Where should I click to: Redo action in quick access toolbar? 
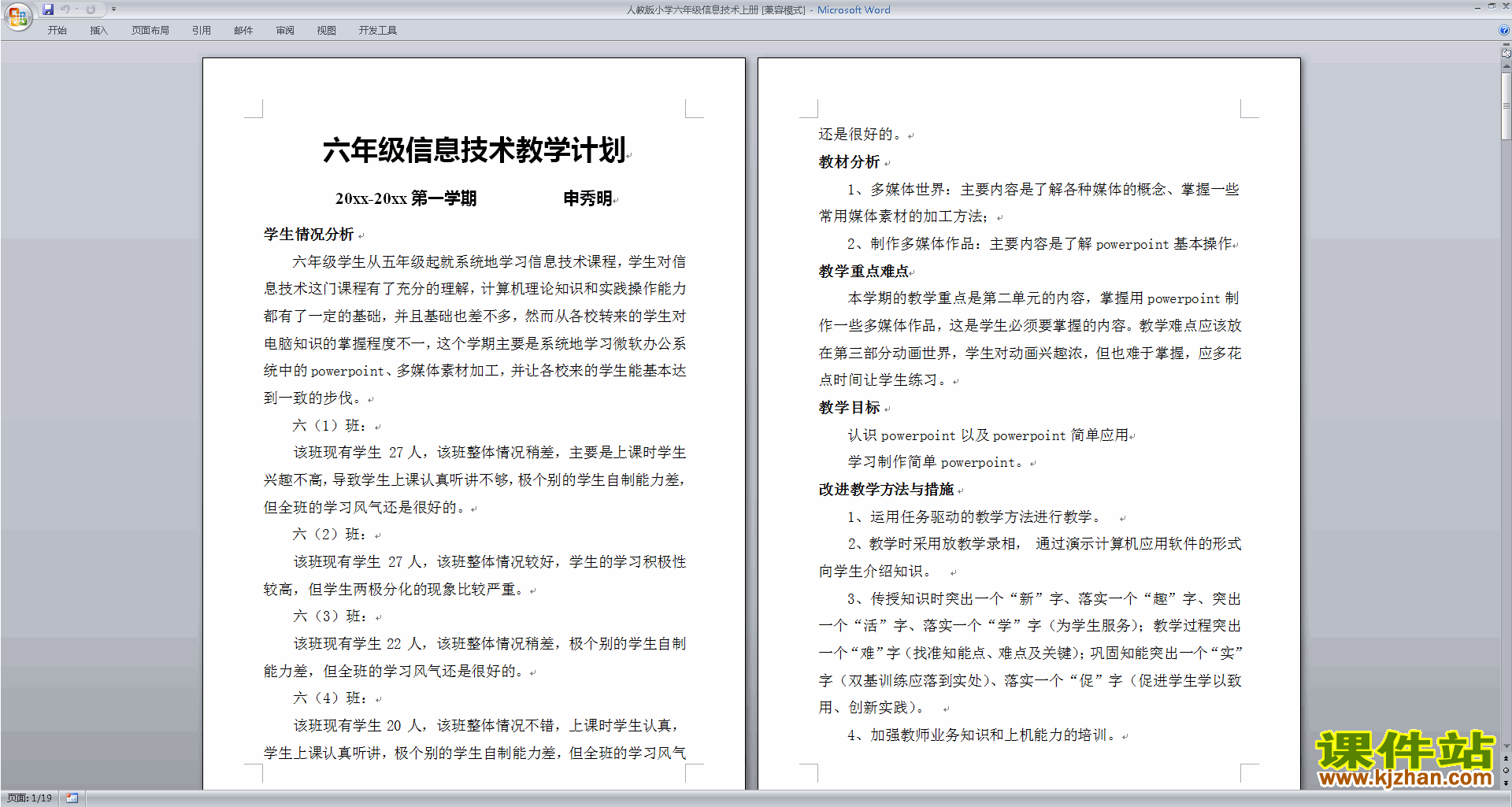pyautogui.click(x=91, y=9)
